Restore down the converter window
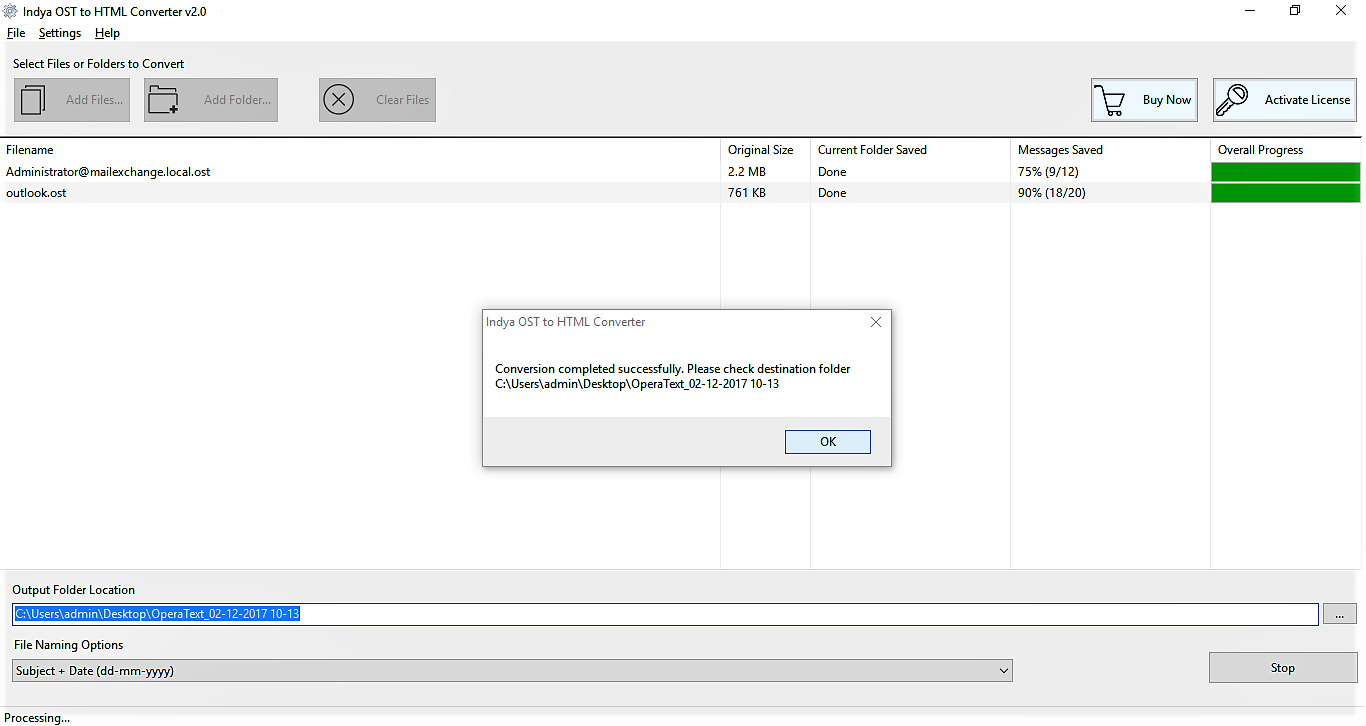The width and height of the screenshot is (1366, 726). pos(1296,11)
